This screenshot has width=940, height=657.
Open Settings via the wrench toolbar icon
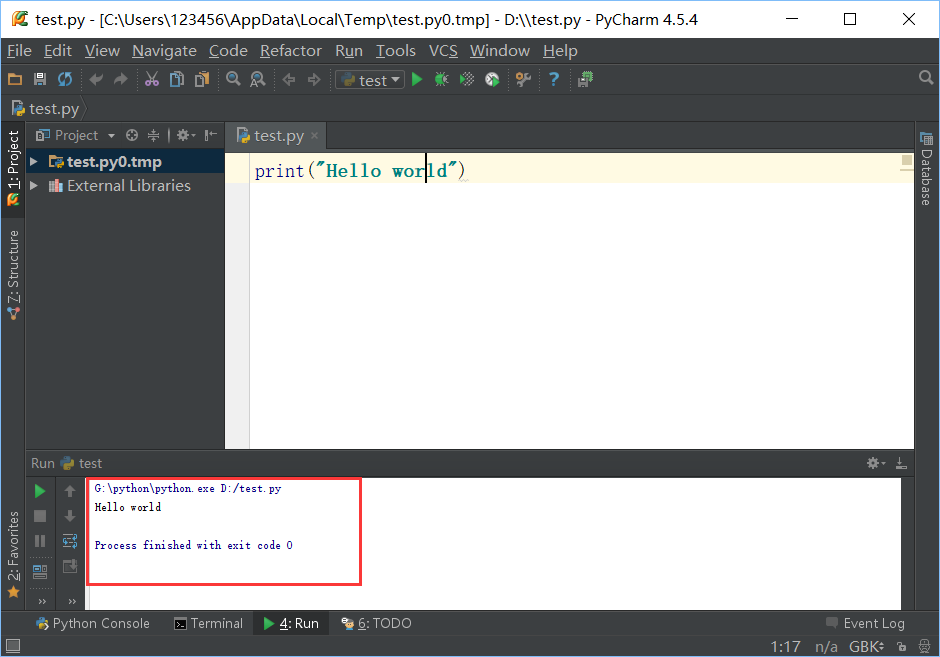522,79
